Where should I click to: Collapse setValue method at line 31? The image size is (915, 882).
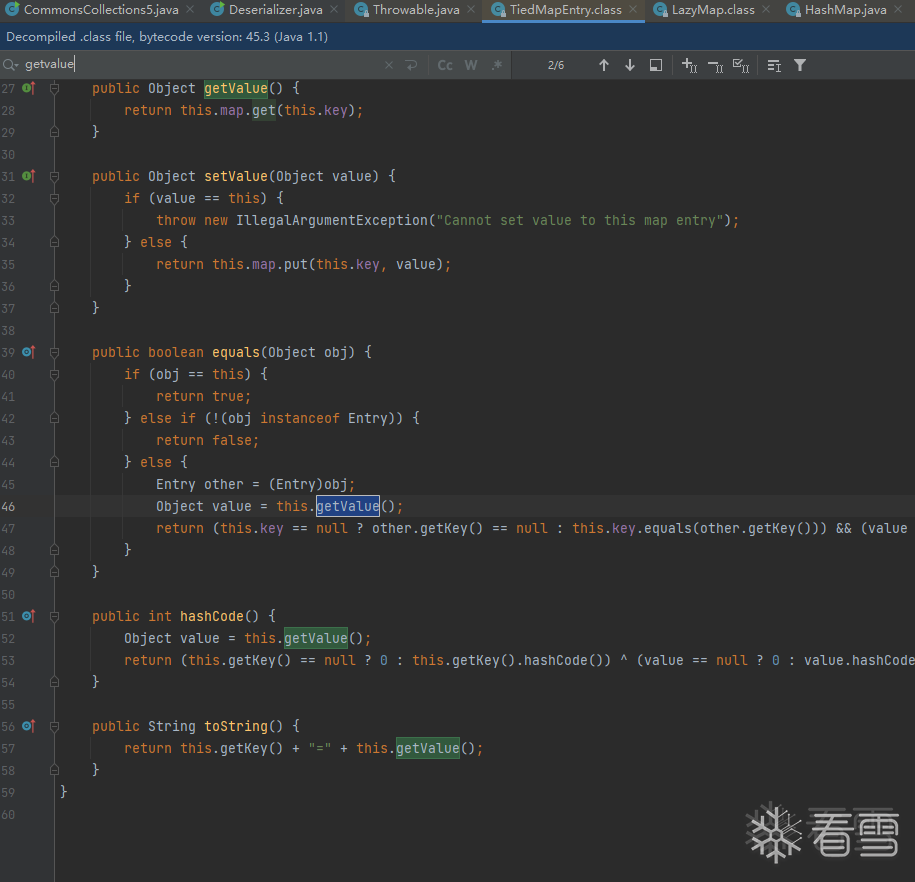54,176
